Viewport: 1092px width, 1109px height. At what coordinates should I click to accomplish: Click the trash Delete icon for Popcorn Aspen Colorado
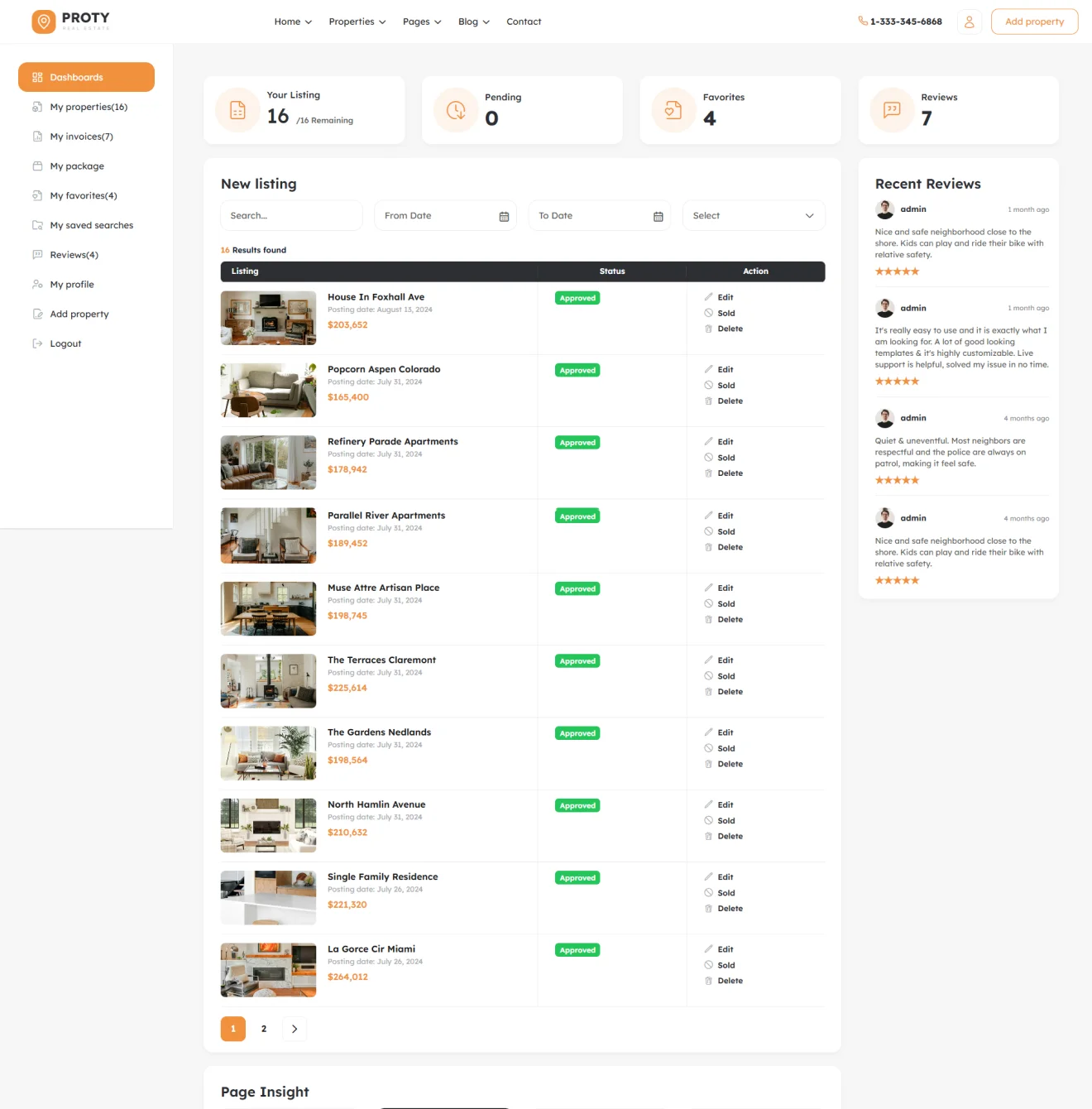(x=709, y=401)
